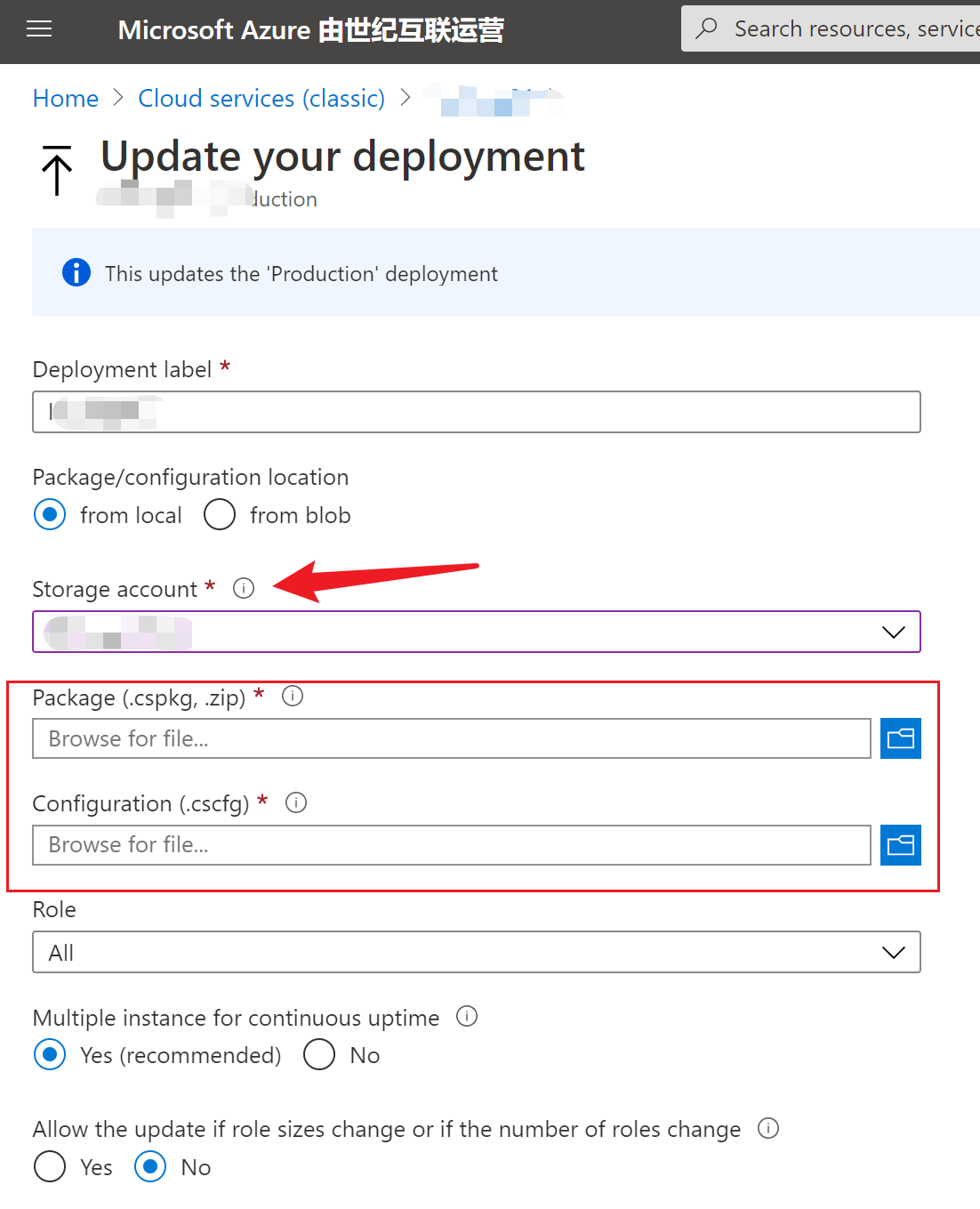Expand the Role dropdown showing All

pyautogui.click(x=893, y=952)
